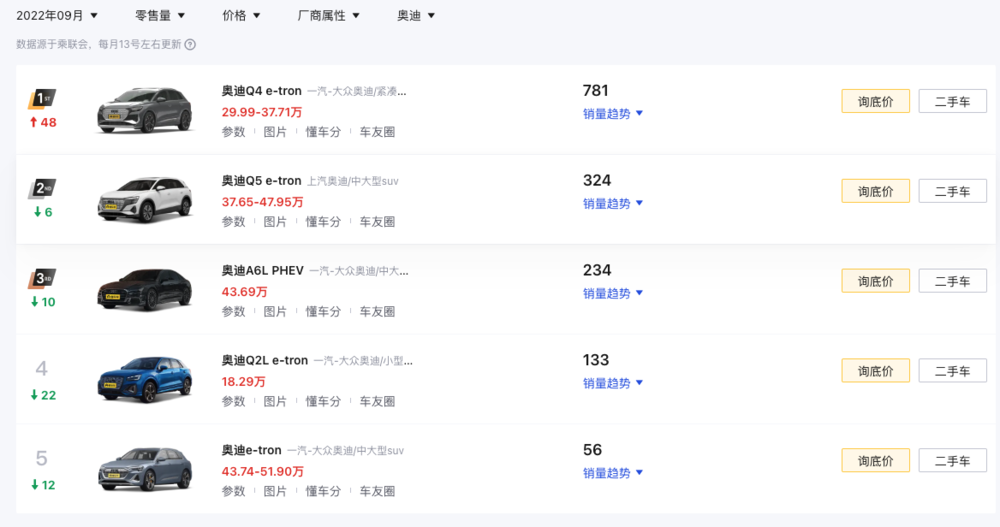Click price 43.74-51.90万

[262, 472]
